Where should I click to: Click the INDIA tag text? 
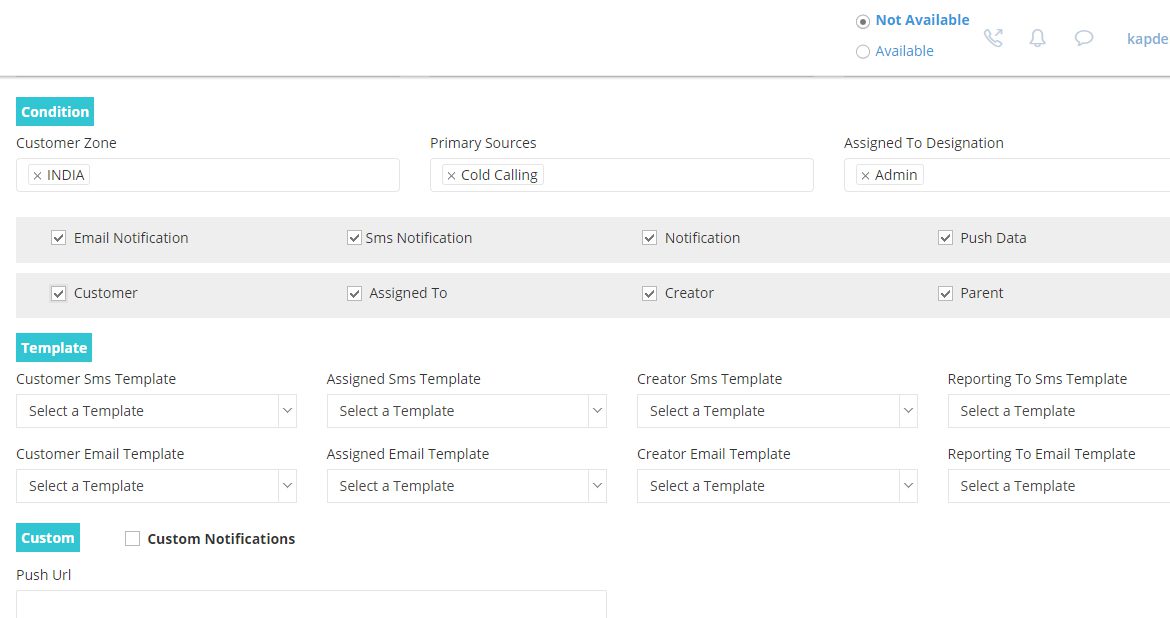66,175
